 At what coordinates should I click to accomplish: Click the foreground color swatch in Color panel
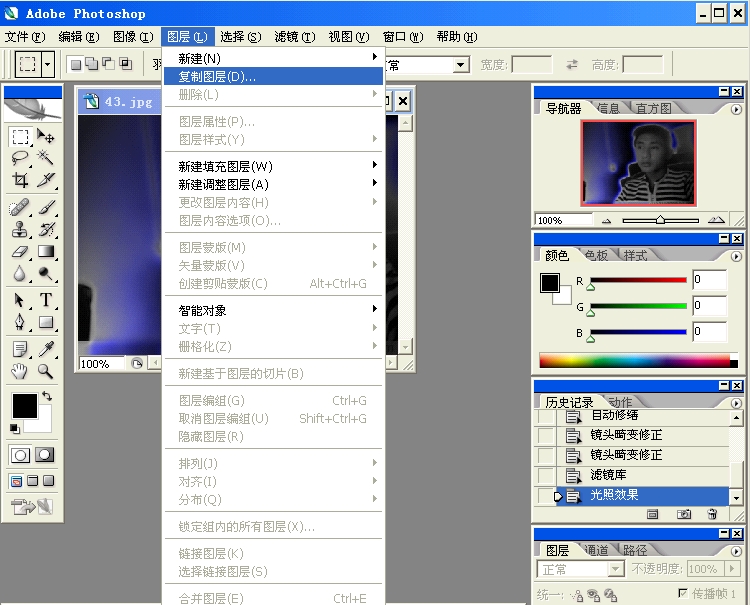(550, 283)
